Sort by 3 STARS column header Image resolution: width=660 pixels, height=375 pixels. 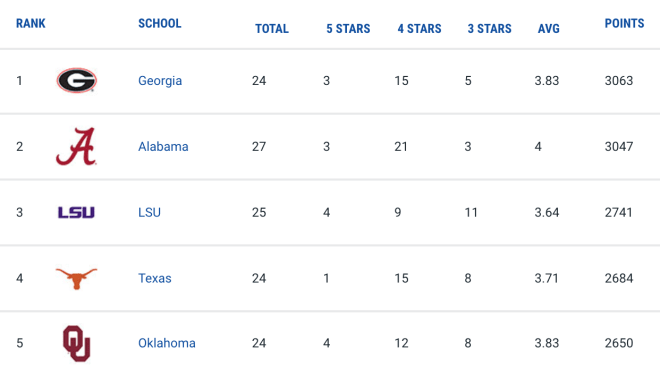(490, 29)
